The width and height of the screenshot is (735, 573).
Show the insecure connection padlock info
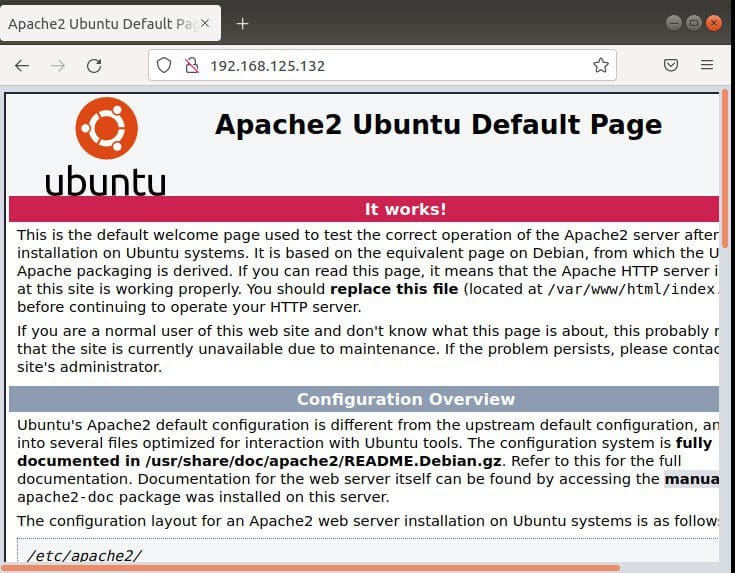pyautogui.click(x=191, y=65)
